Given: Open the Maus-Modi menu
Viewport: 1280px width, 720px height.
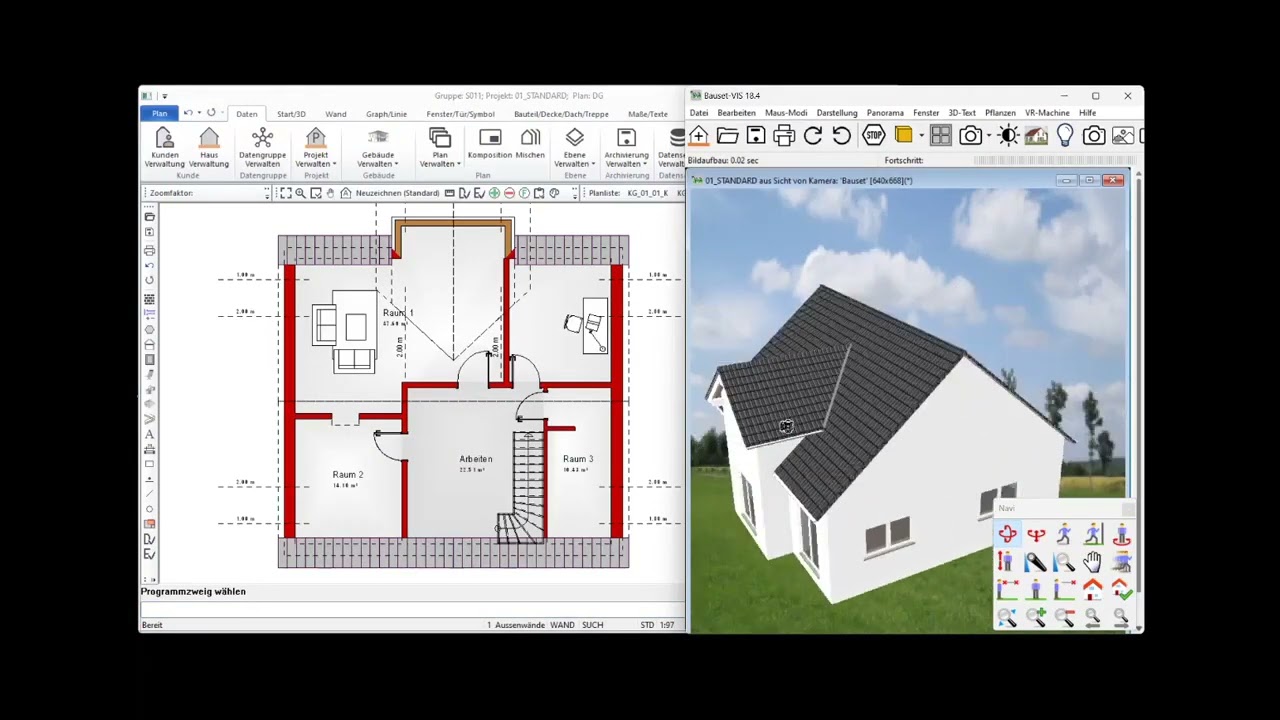Looking at the screenshot, I should point(786,113).
